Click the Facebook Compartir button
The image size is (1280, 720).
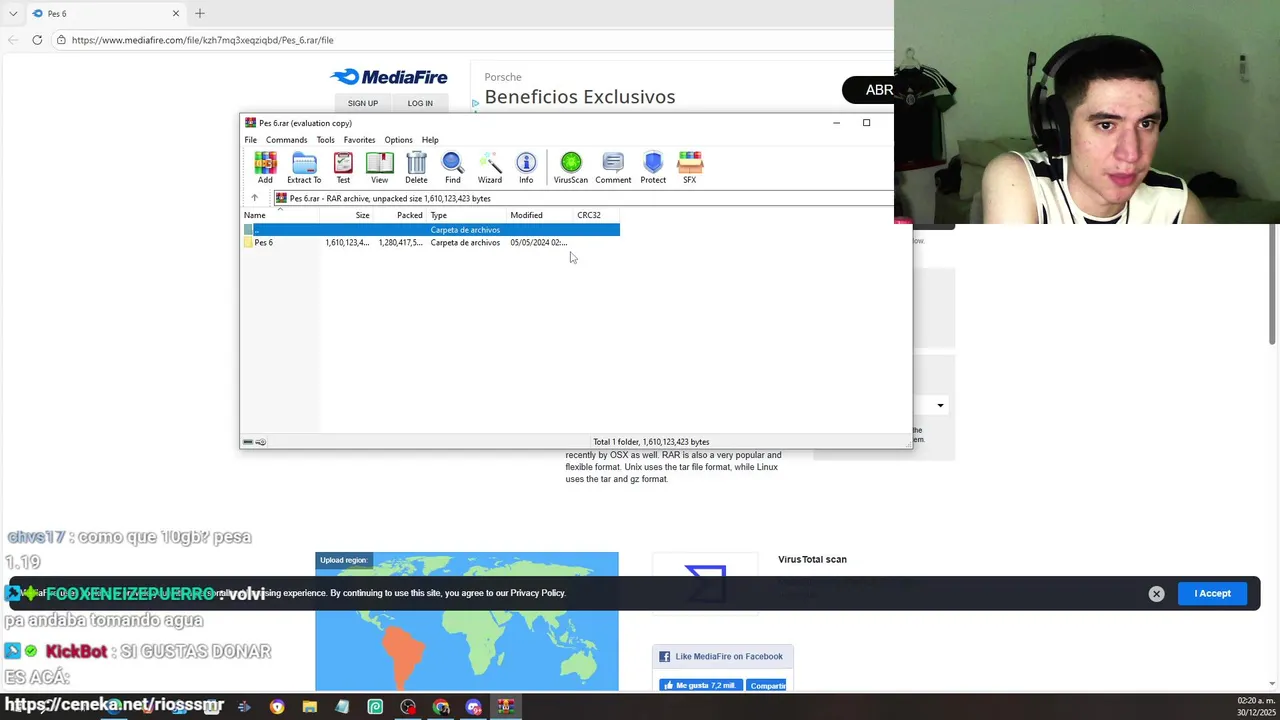766,685
